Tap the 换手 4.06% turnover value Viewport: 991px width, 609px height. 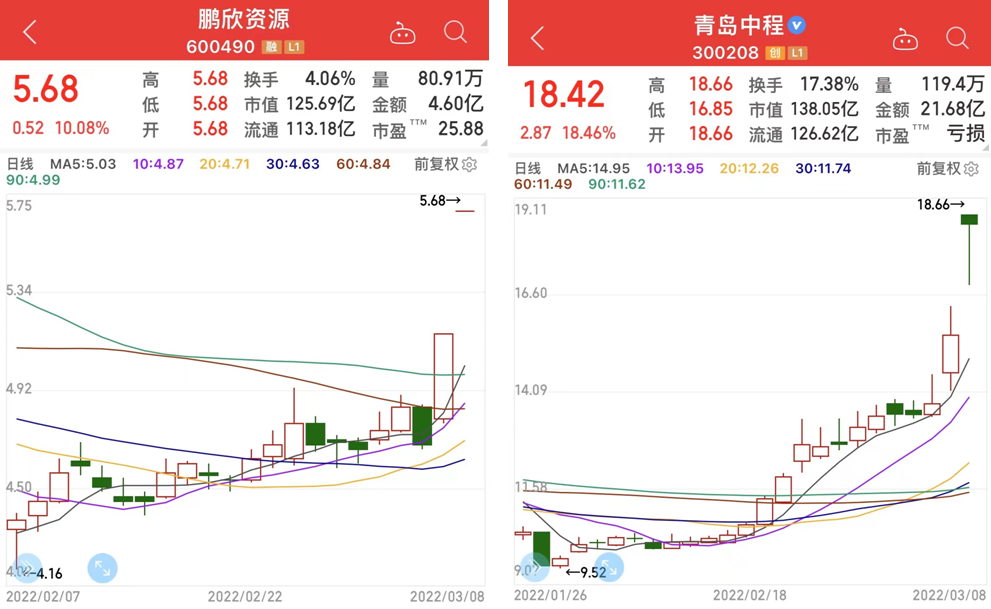(x=330, y=79)
